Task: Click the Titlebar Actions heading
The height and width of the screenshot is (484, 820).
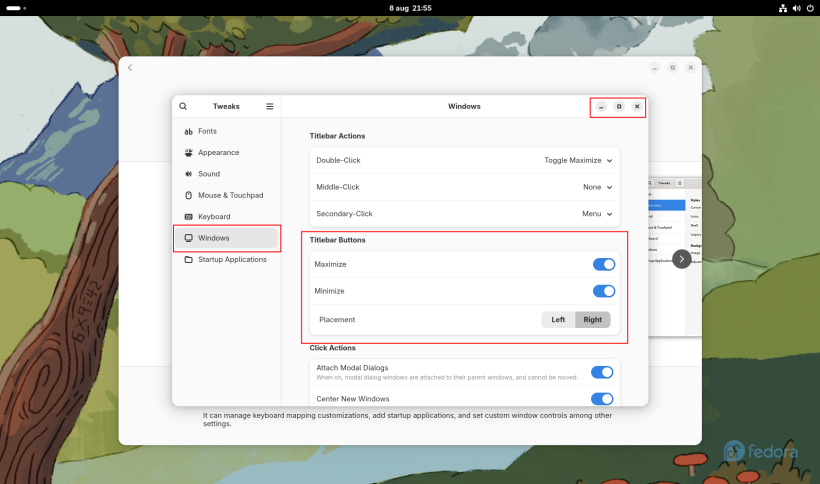Action: coord(337,136)
